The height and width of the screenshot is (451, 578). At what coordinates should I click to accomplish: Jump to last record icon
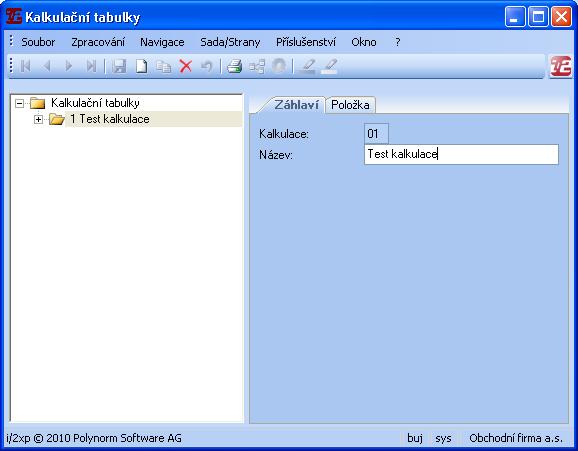click(x=91, y=66)
